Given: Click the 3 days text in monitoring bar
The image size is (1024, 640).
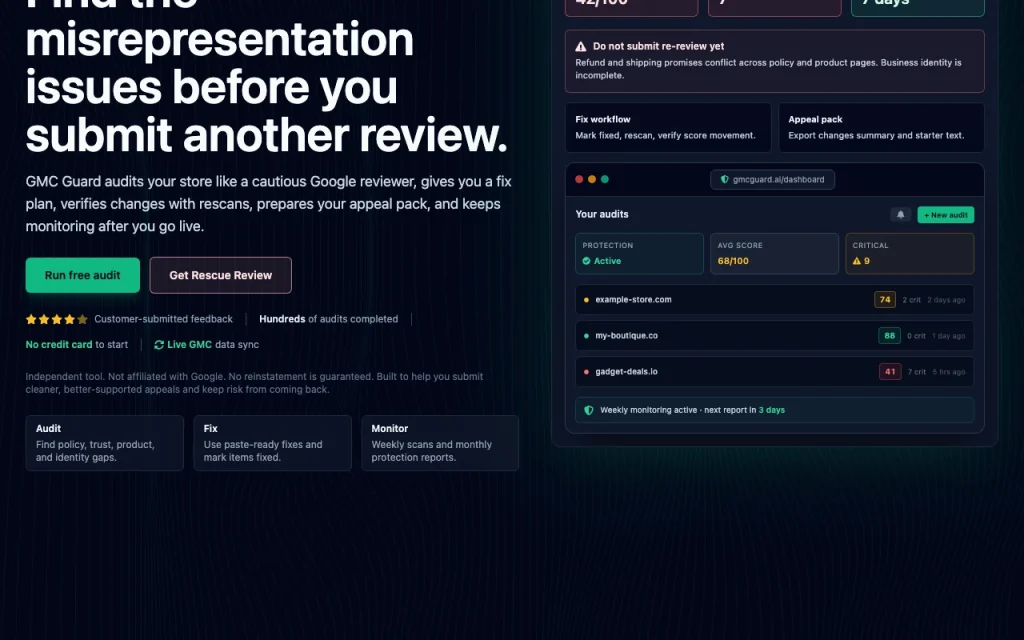Looking at the screenshot, I should (x=772, y=410).
